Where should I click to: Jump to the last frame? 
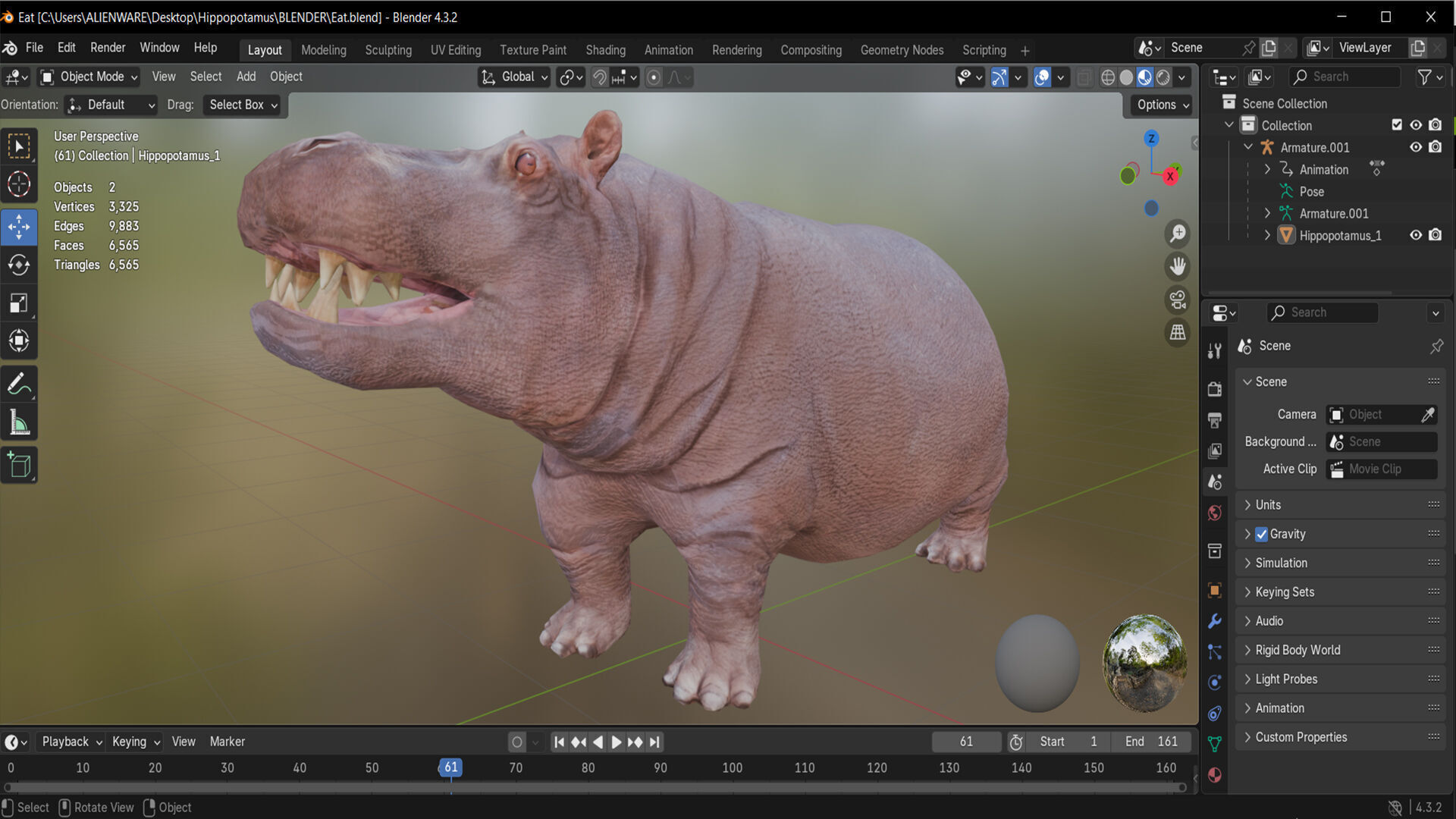pos(654,742)
